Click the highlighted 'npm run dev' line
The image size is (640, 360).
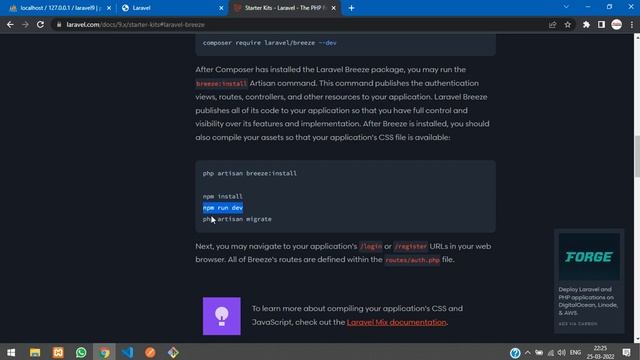223,208
